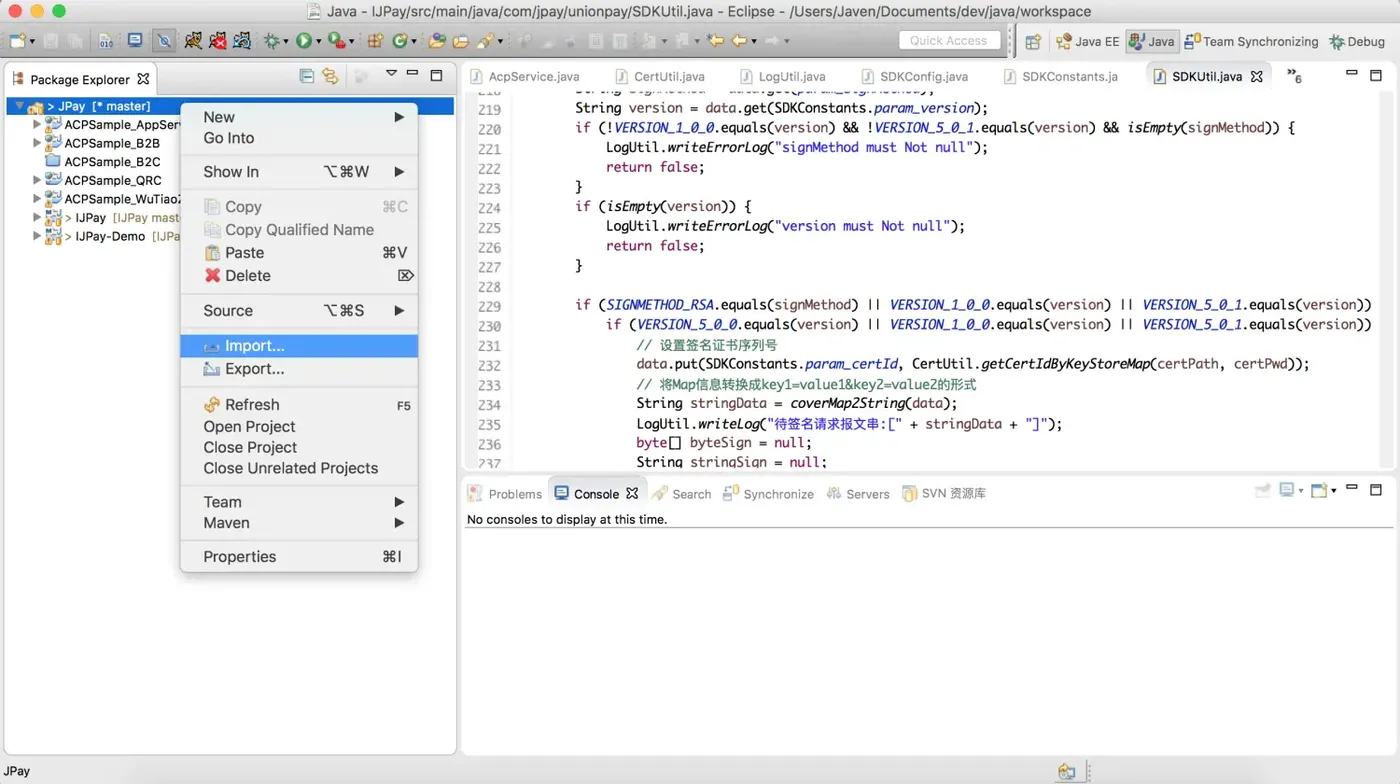
Task: Open the Package Explorer view menu arrow
Action: pos(391,74)
